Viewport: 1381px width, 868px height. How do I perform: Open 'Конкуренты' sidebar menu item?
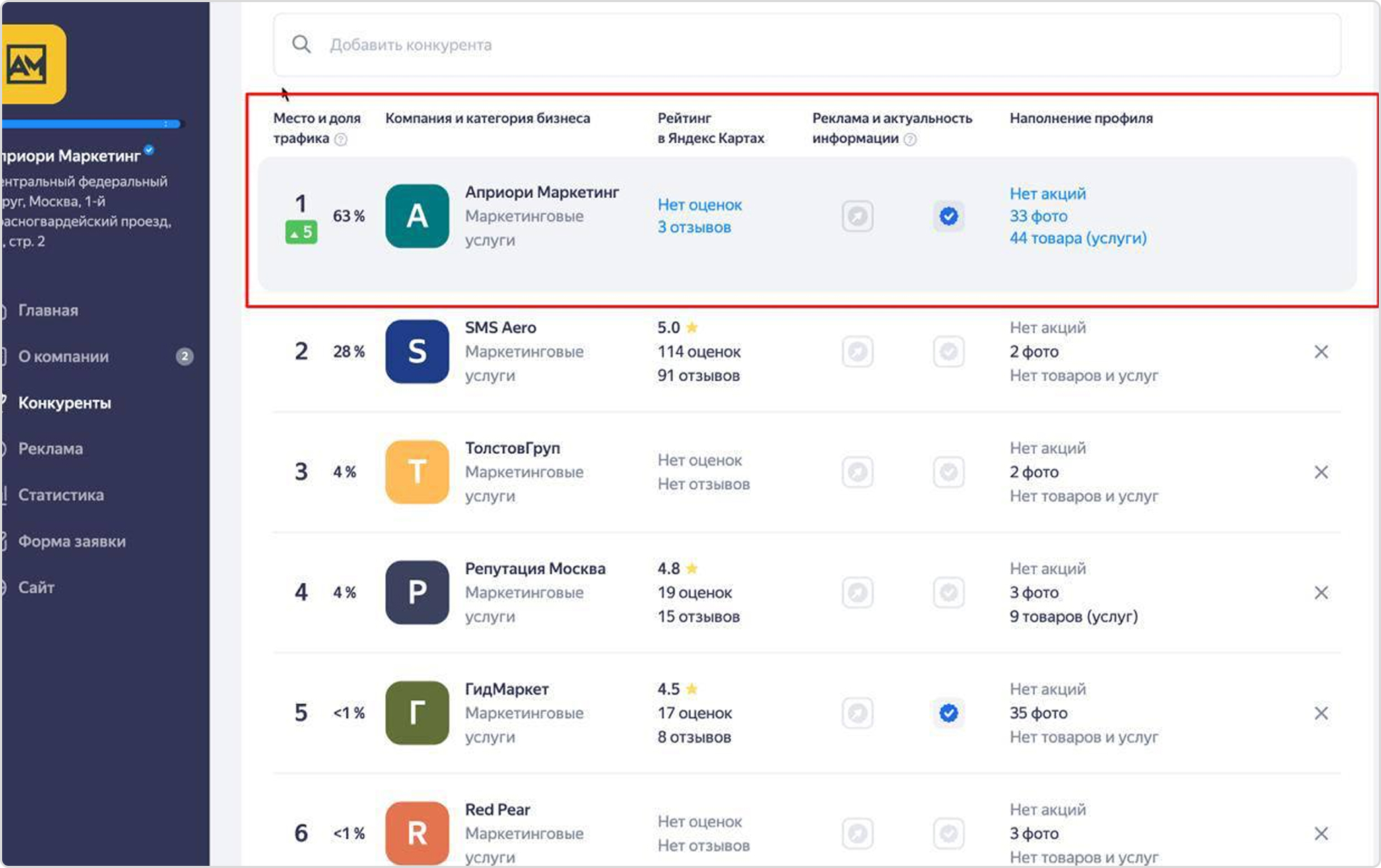[x=65, y=403]
